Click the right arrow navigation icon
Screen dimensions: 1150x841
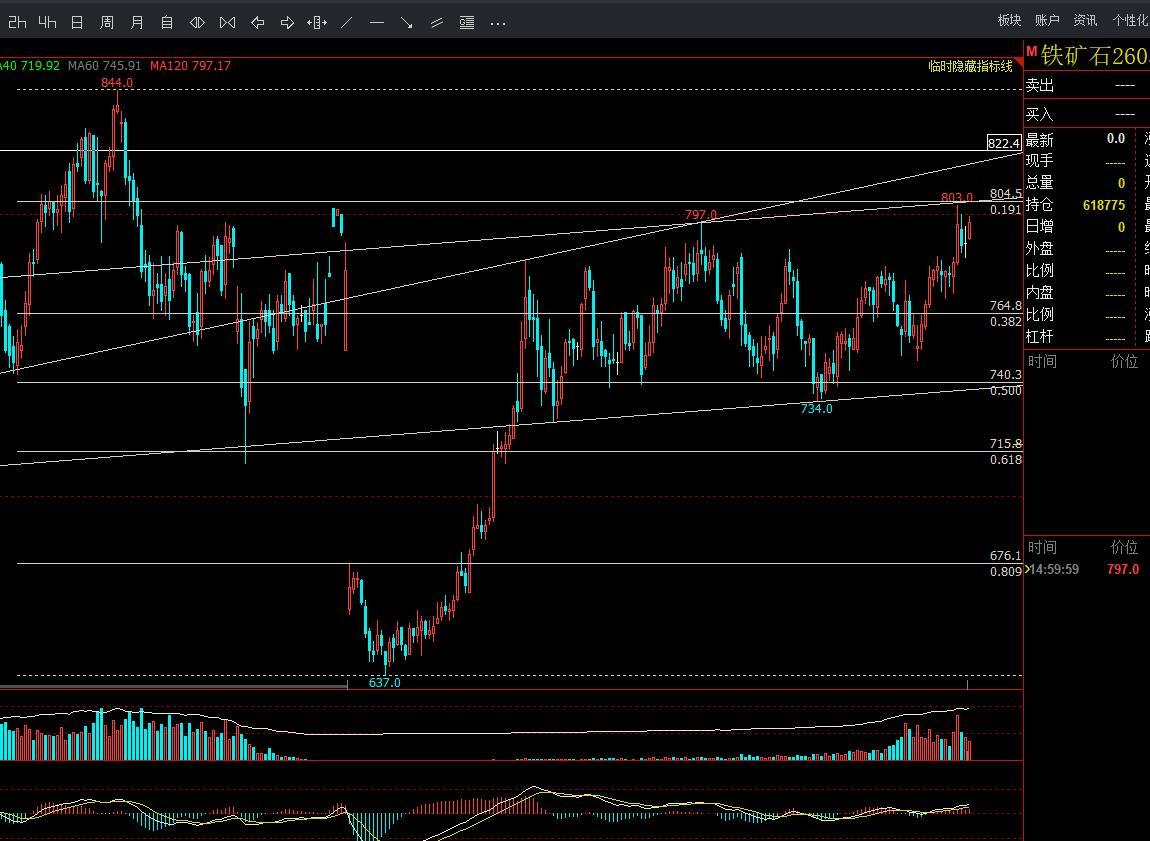288,23
